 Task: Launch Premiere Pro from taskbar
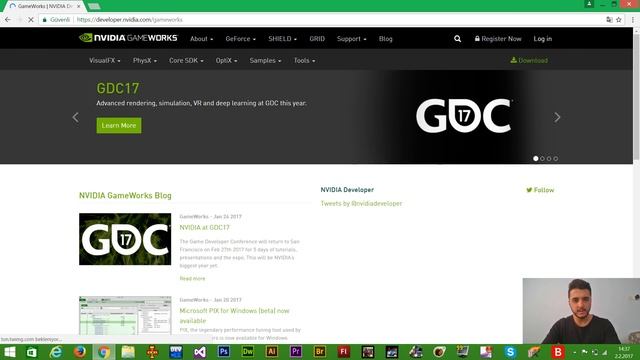coord(296,351)
